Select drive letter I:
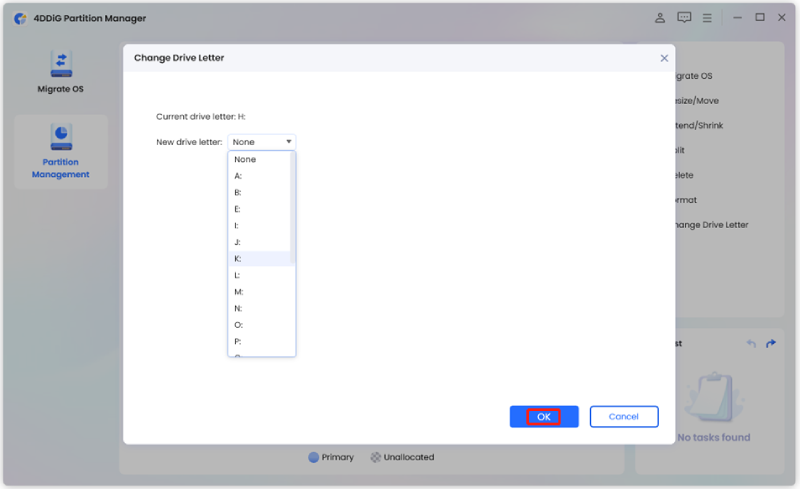This screenshot has width=800, height=489. point(261,226)
